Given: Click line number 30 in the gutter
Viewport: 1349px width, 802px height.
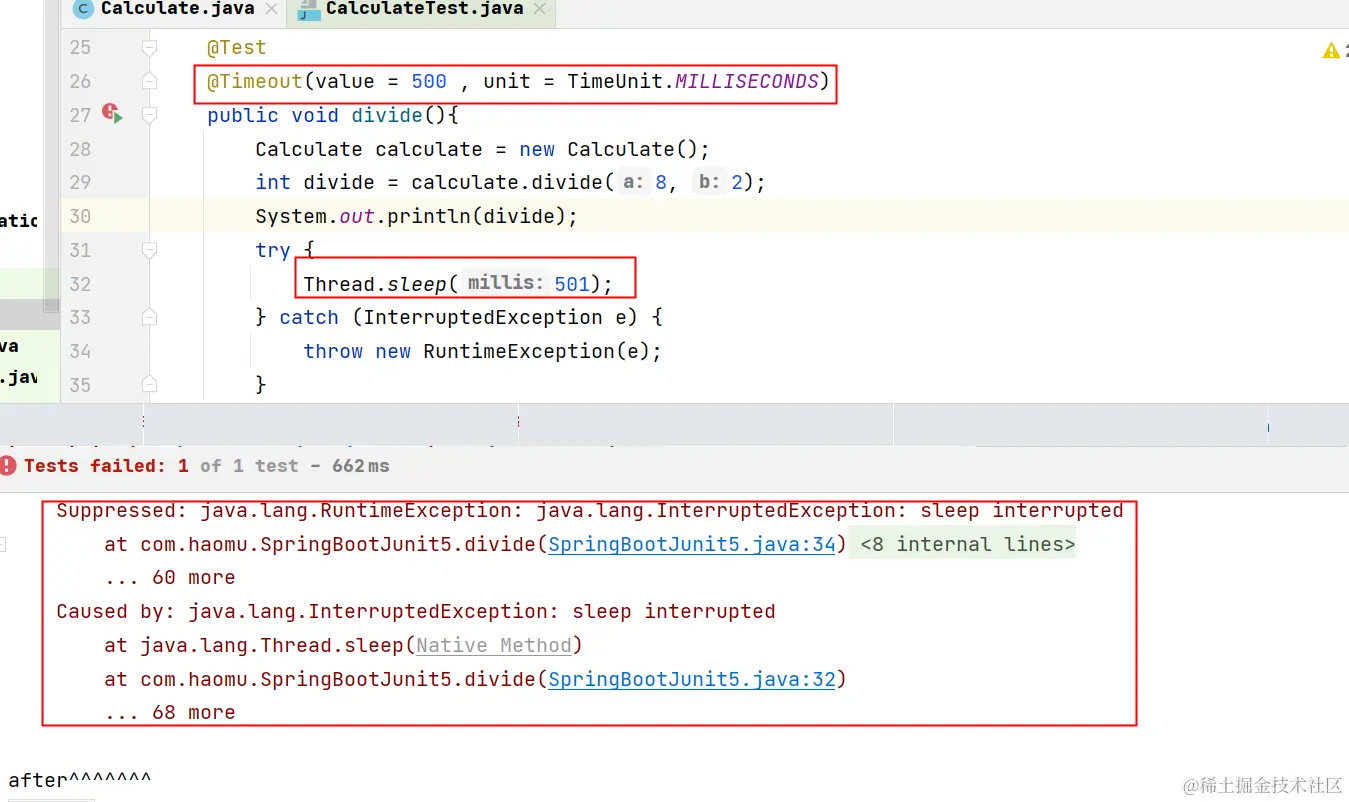Looking at the screenshot, I should (80, 216).
